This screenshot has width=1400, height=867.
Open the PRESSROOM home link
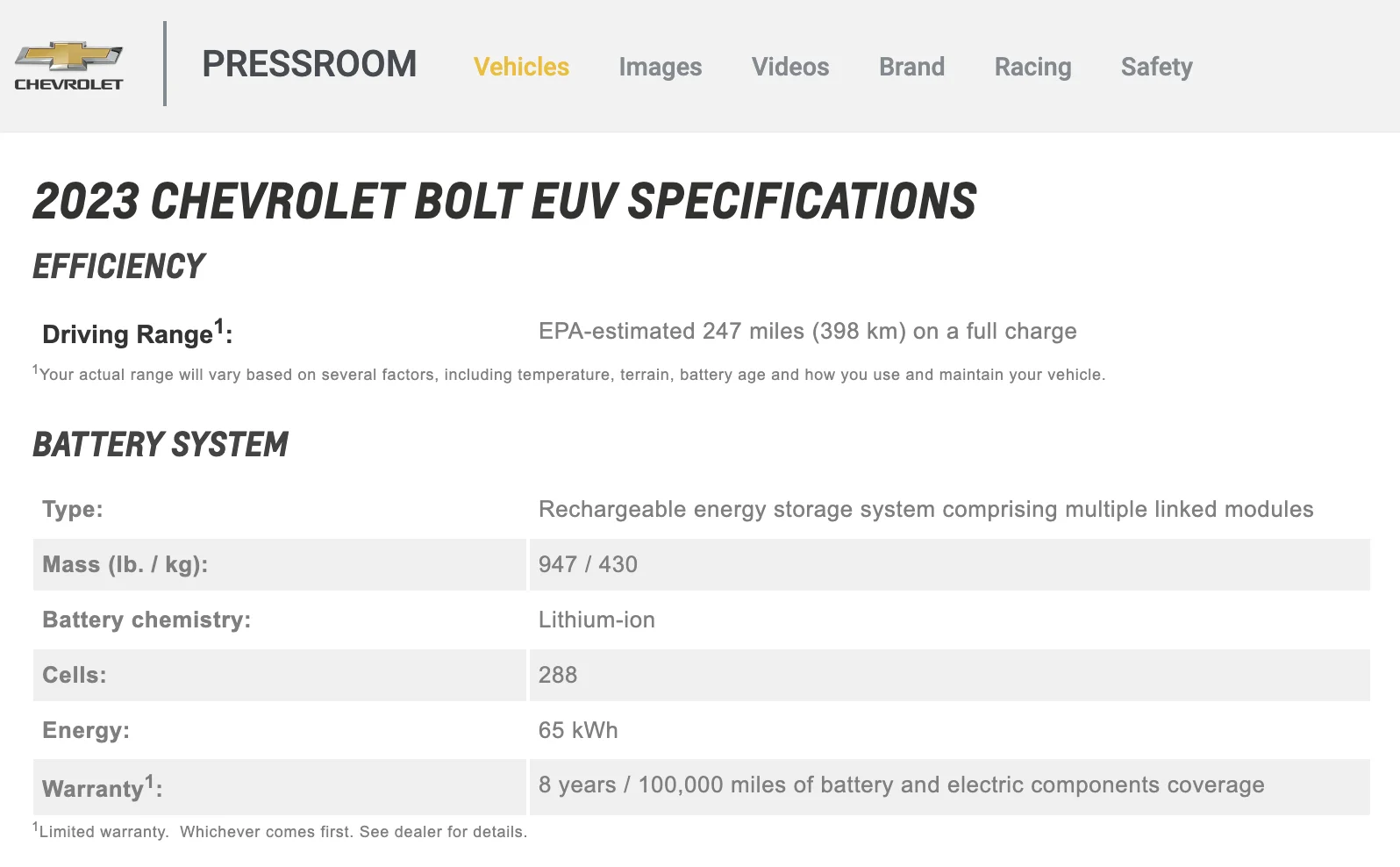click(310, 65)
